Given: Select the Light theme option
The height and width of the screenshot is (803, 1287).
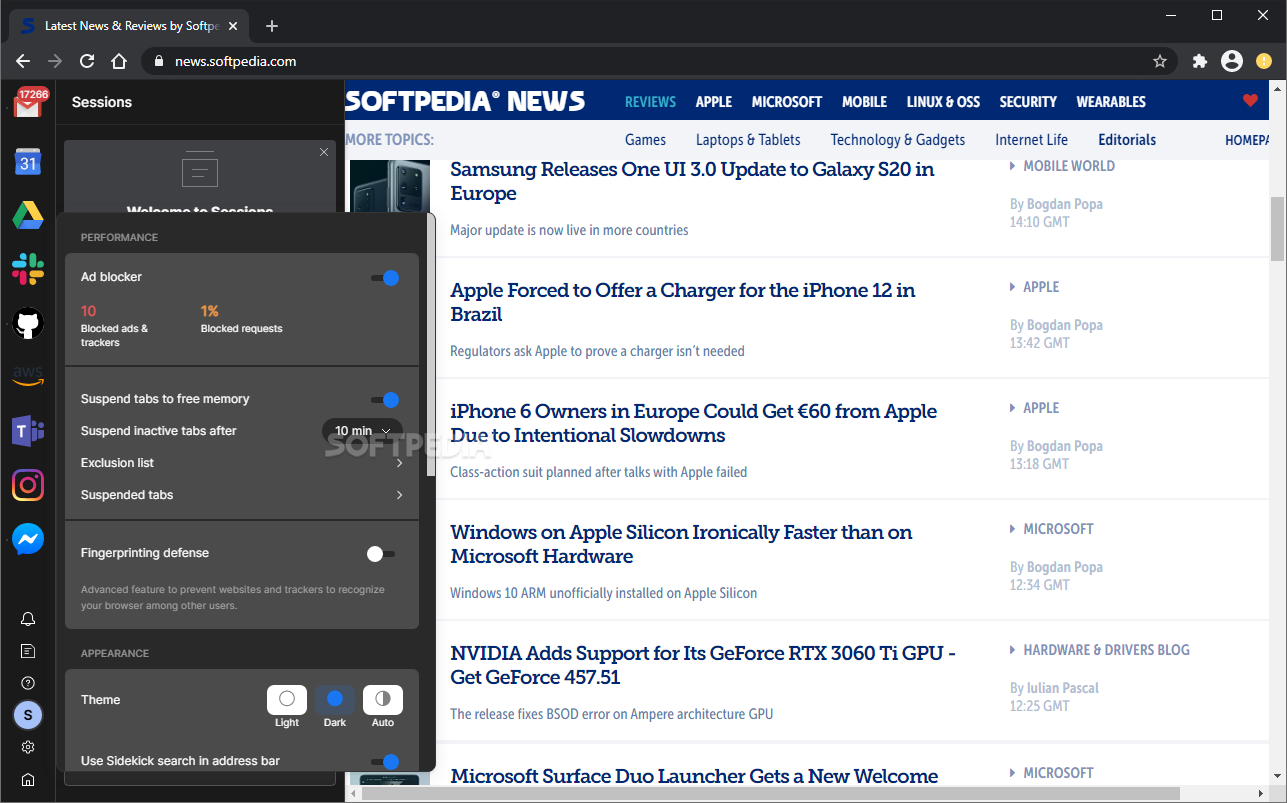Looking at the screenshot, I should click(x=287, y=699).
